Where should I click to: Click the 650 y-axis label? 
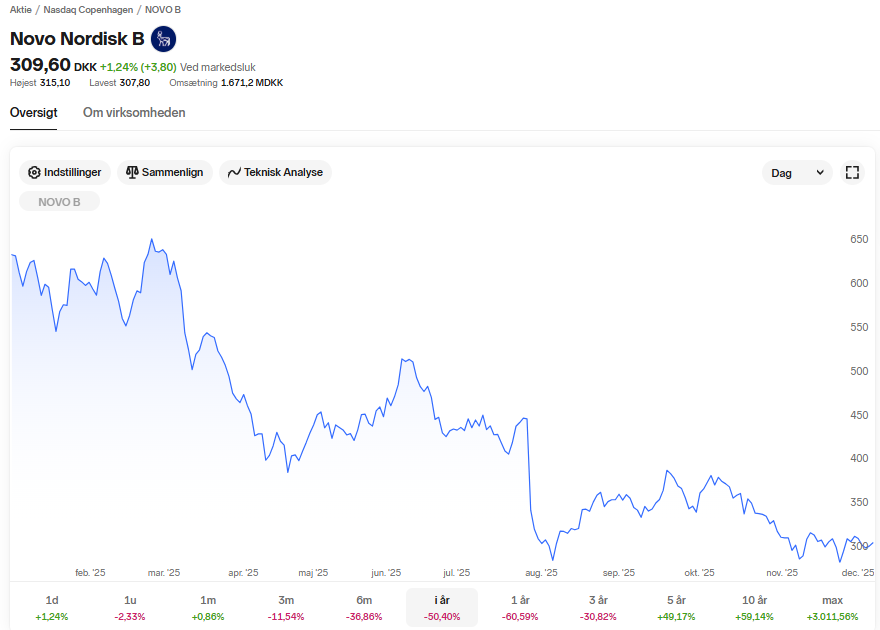(859, 240)
